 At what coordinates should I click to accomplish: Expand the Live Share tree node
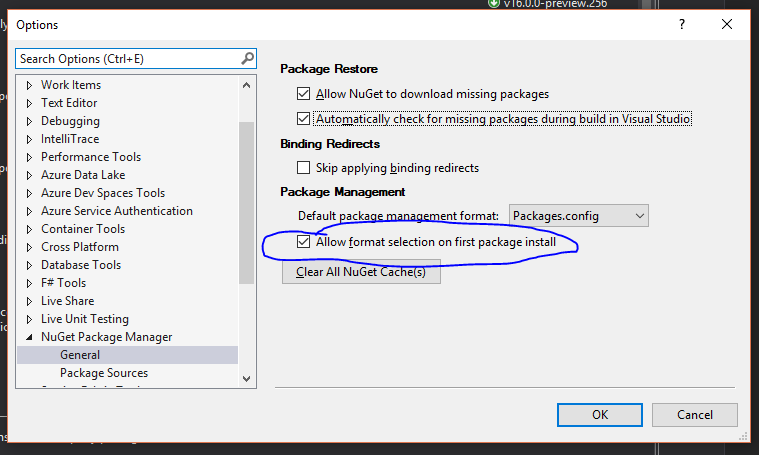(x=29, y=301)
